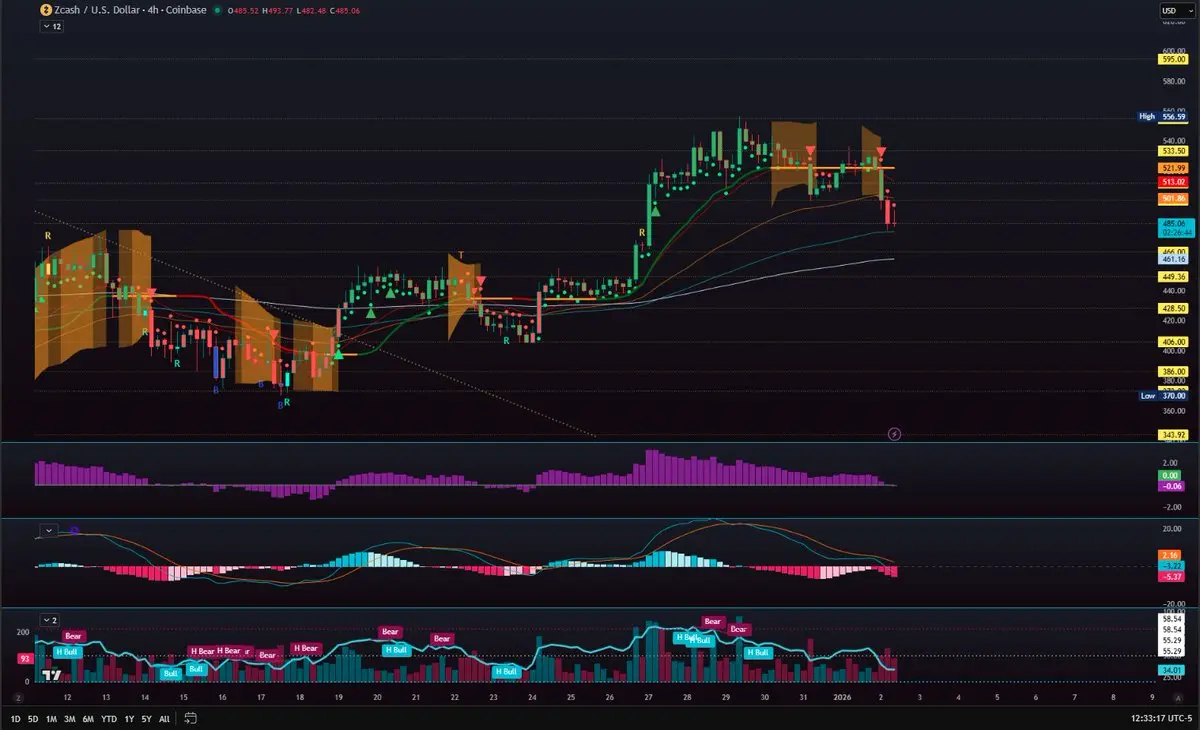Click the 93 pink left-axis label

24,659
